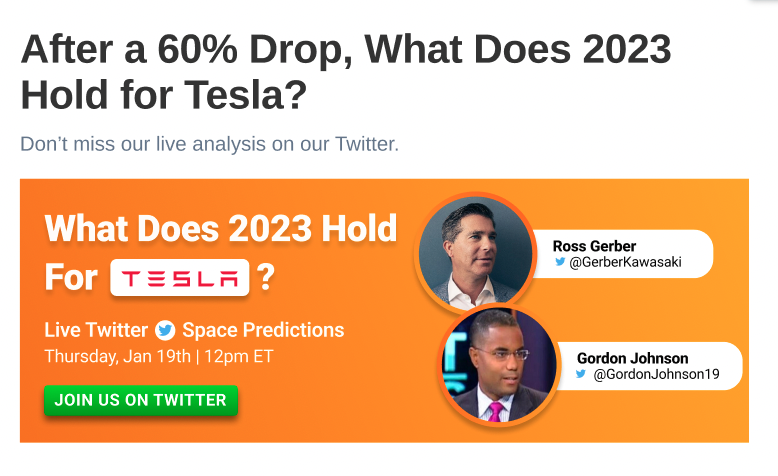Click the @GerberKawasaki Twitter handle
The image size is (778, 476).
pos(625,262)
